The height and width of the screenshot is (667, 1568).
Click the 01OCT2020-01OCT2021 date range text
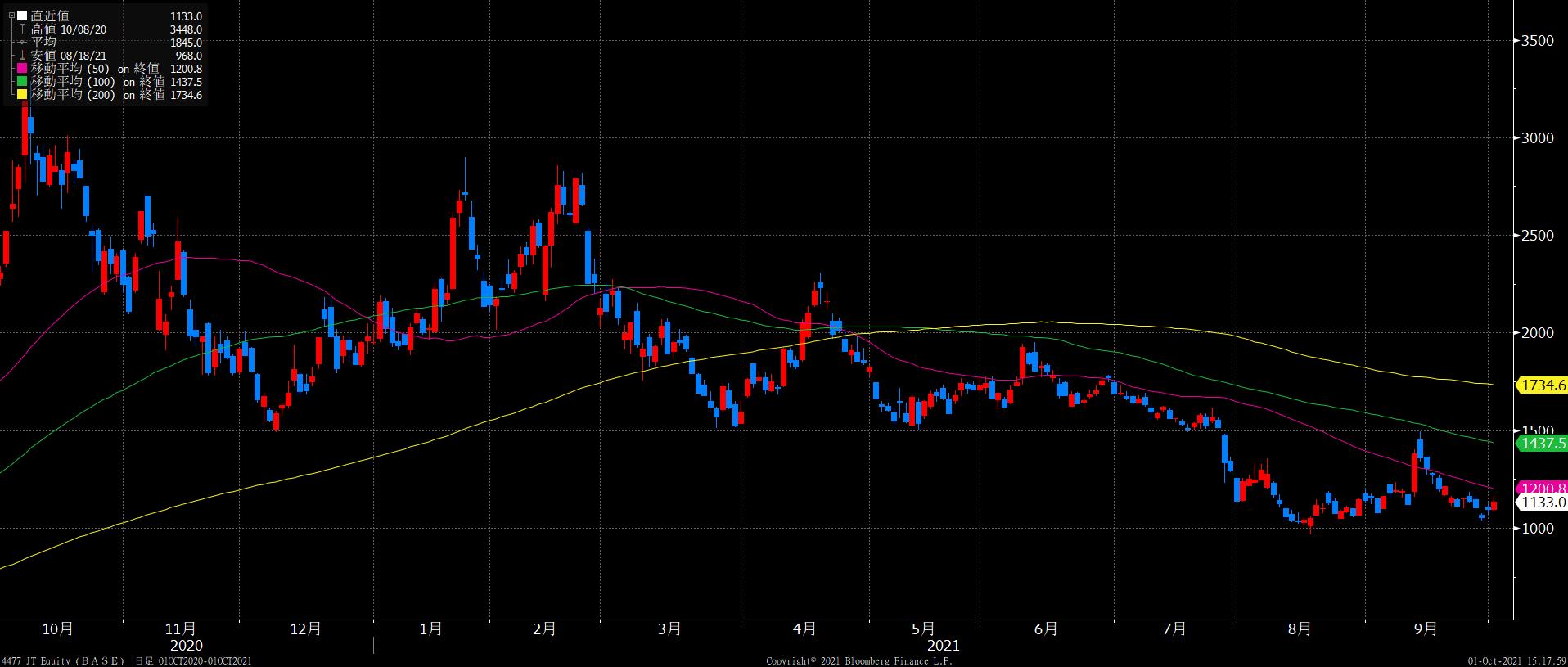coord(205,660)
